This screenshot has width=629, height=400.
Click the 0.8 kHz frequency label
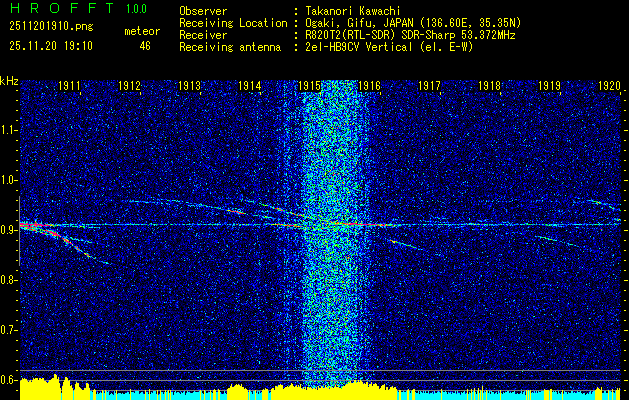(7, 280)
